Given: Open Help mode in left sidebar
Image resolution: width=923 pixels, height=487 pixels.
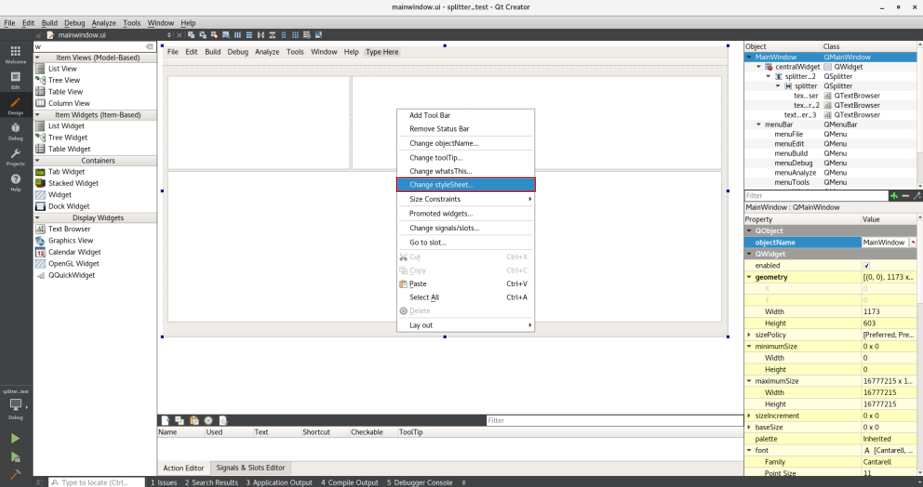Looking at the screenshot, I should coord(15,182).
